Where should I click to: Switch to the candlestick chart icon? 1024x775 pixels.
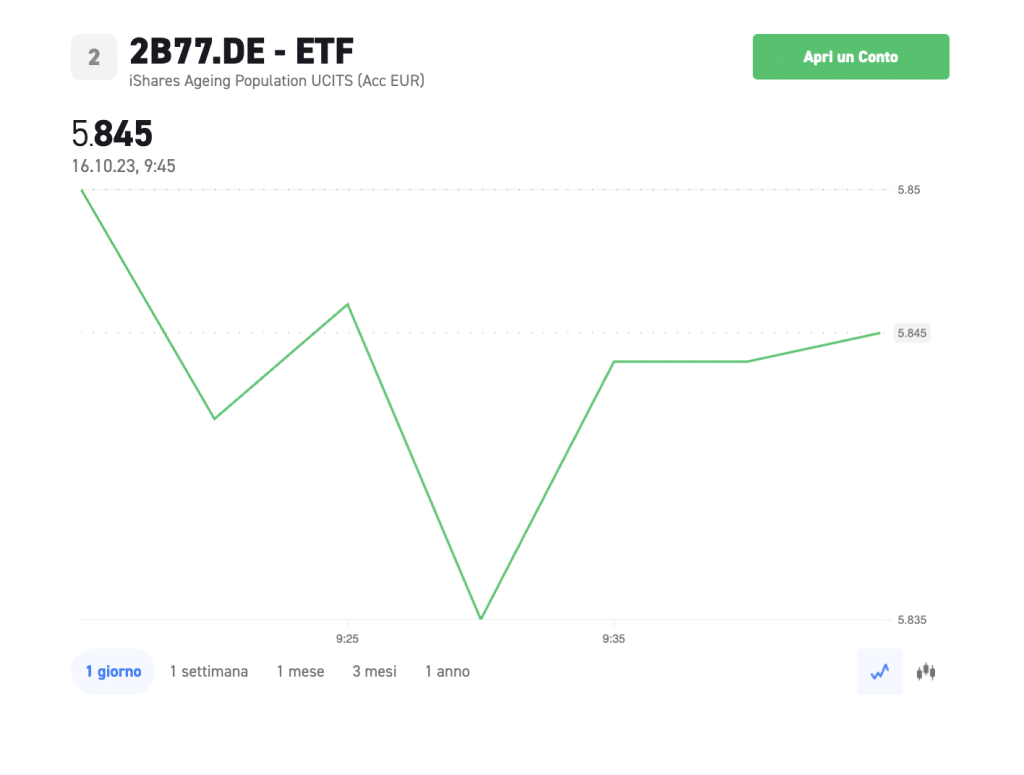click(x=925, y=671)
